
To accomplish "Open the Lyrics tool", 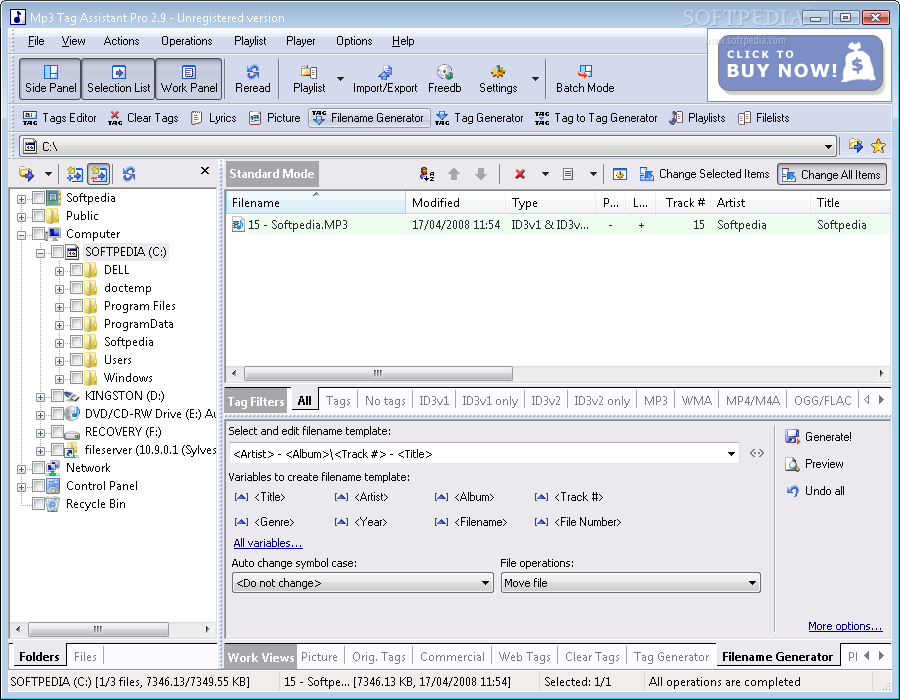I will pos(214,118).
